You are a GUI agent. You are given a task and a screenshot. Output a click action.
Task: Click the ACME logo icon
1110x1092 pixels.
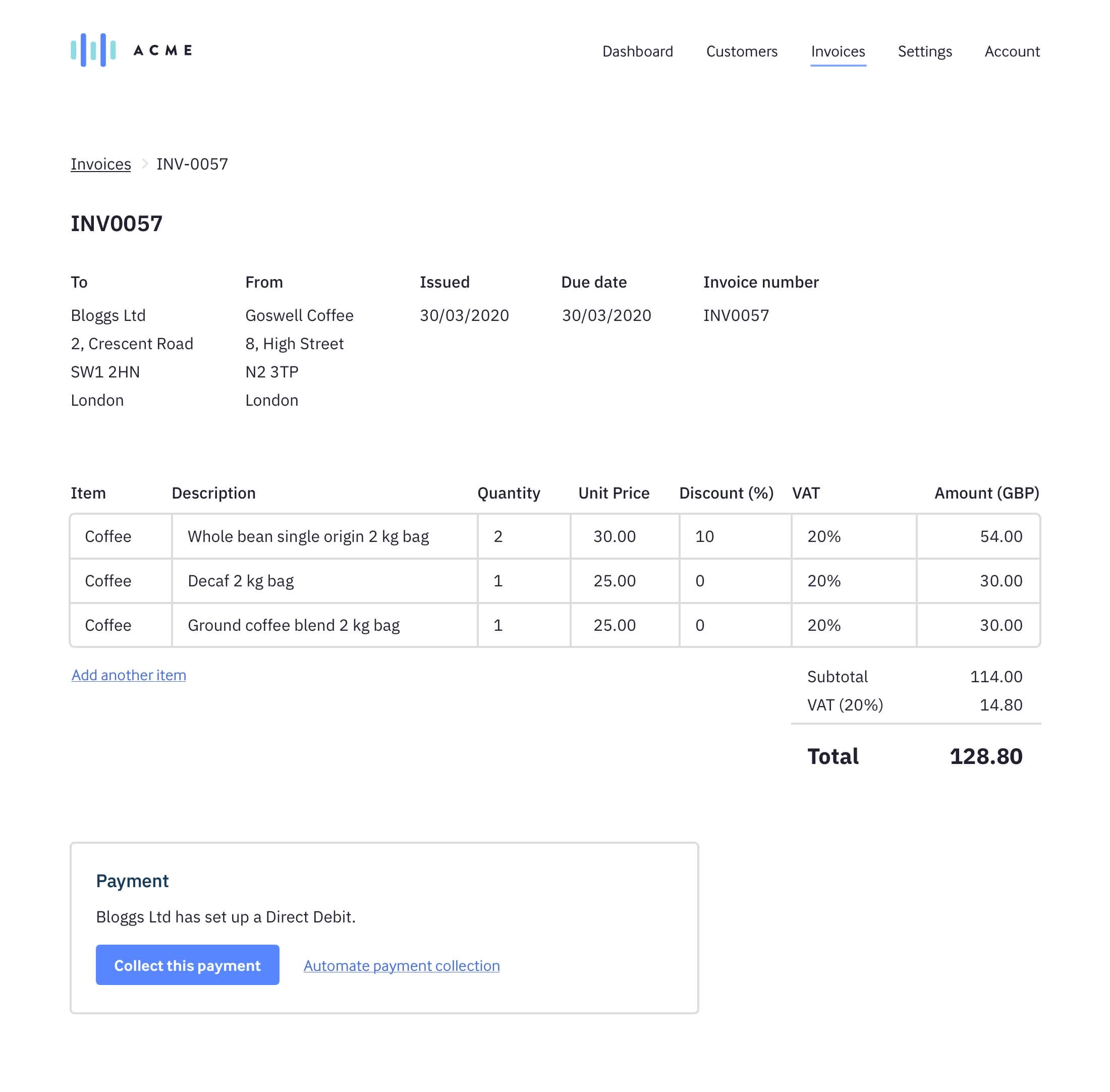click(x=93, y=50)
